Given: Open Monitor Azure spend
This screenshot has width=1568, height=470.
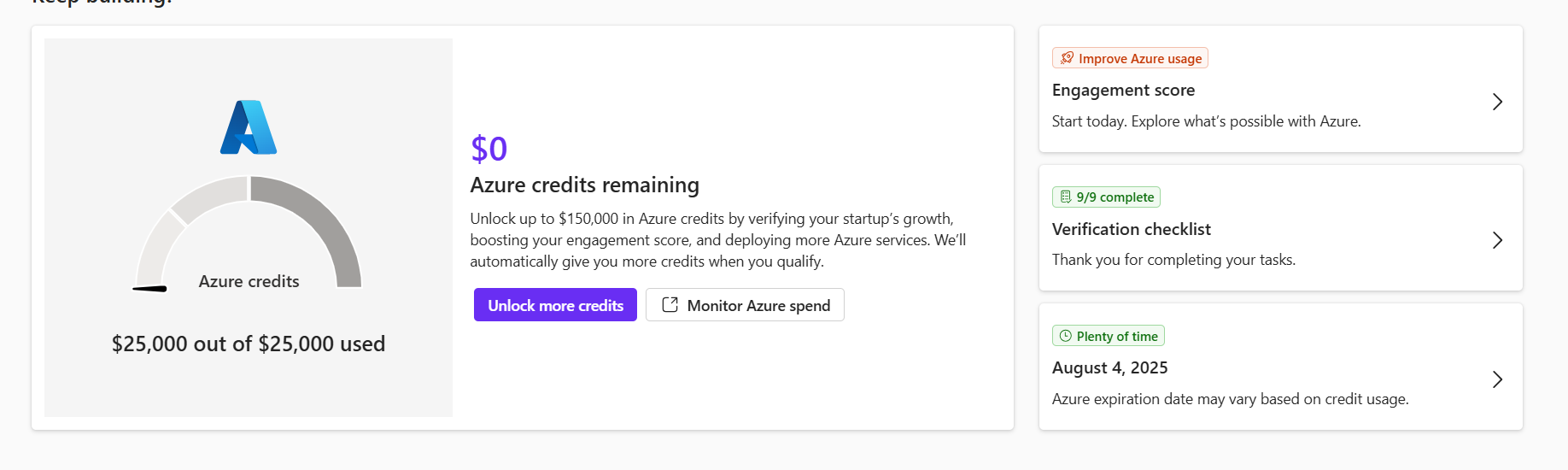Looking at the screenshot, I should pyautogui.click(x=745, y=305).
